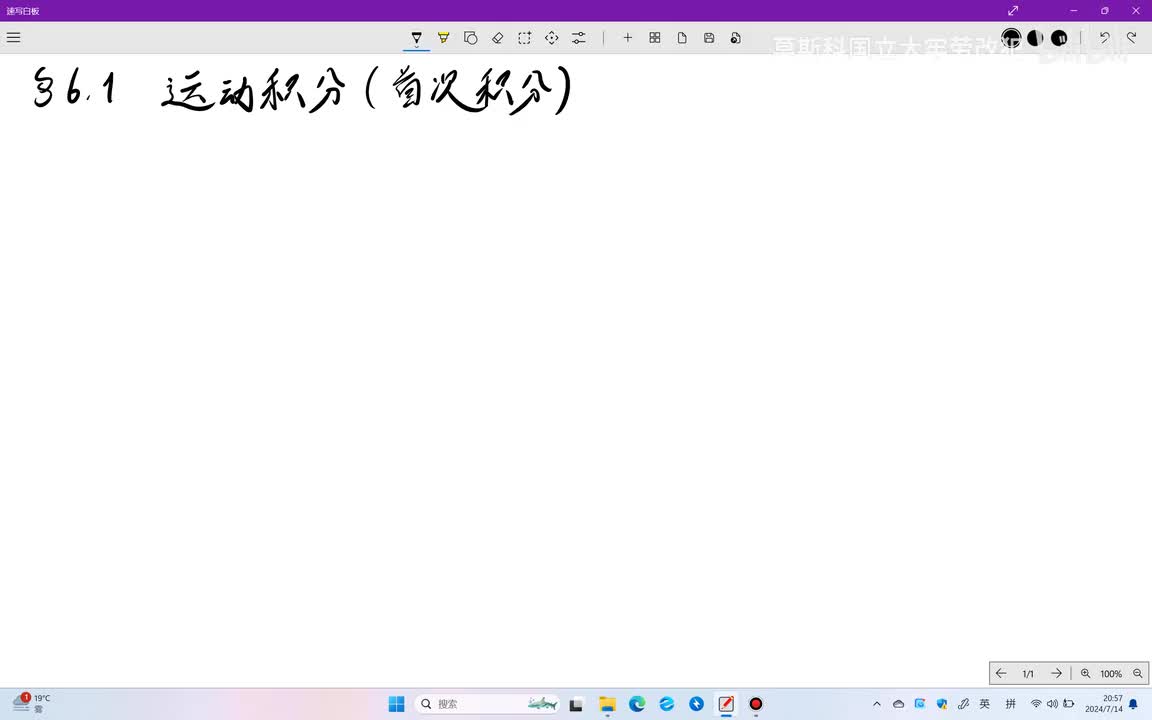Go to previous page arrow
1152x720 pixels.
1001,673
